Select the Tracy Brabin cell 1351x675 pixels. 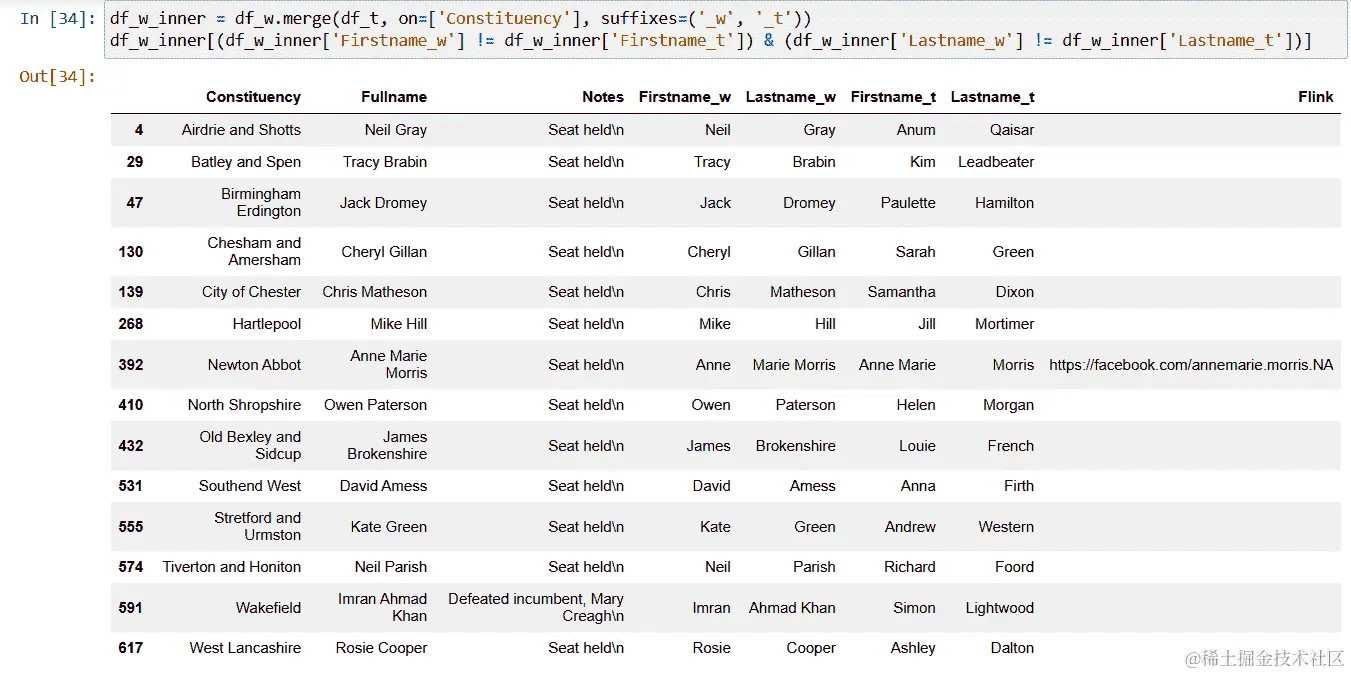[x=385, y=162]
